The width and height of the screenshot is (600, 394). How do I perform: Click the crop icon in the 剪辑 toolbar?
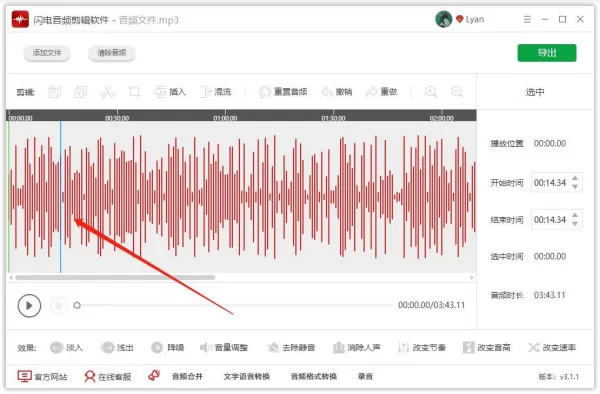pos(134,92)
